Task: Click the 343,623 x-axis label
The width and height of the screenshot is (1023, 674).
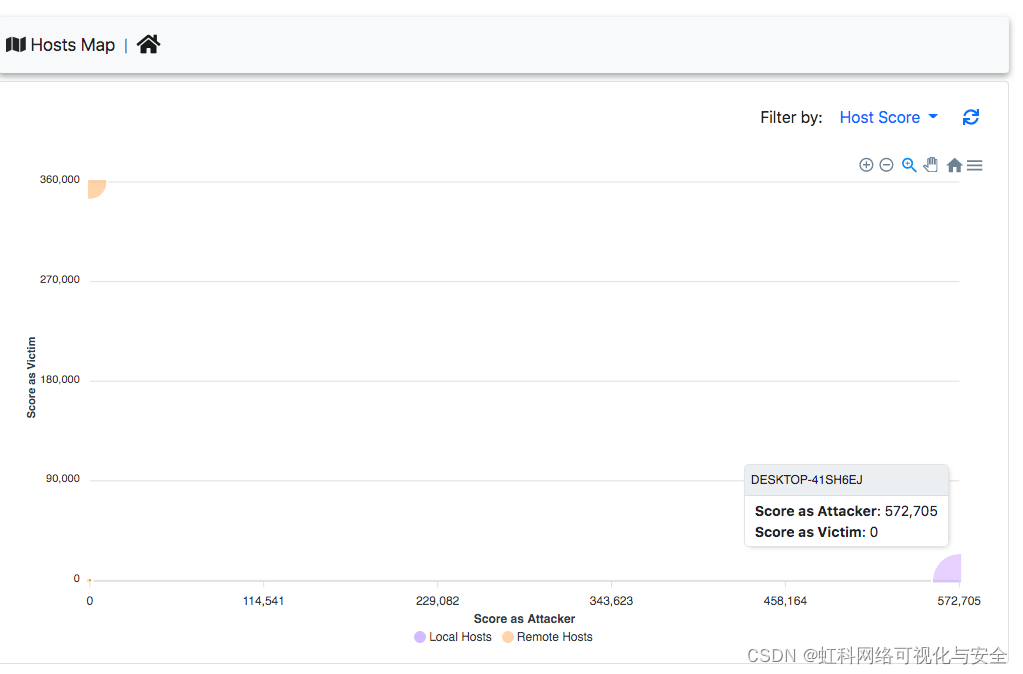Action: 611,601
